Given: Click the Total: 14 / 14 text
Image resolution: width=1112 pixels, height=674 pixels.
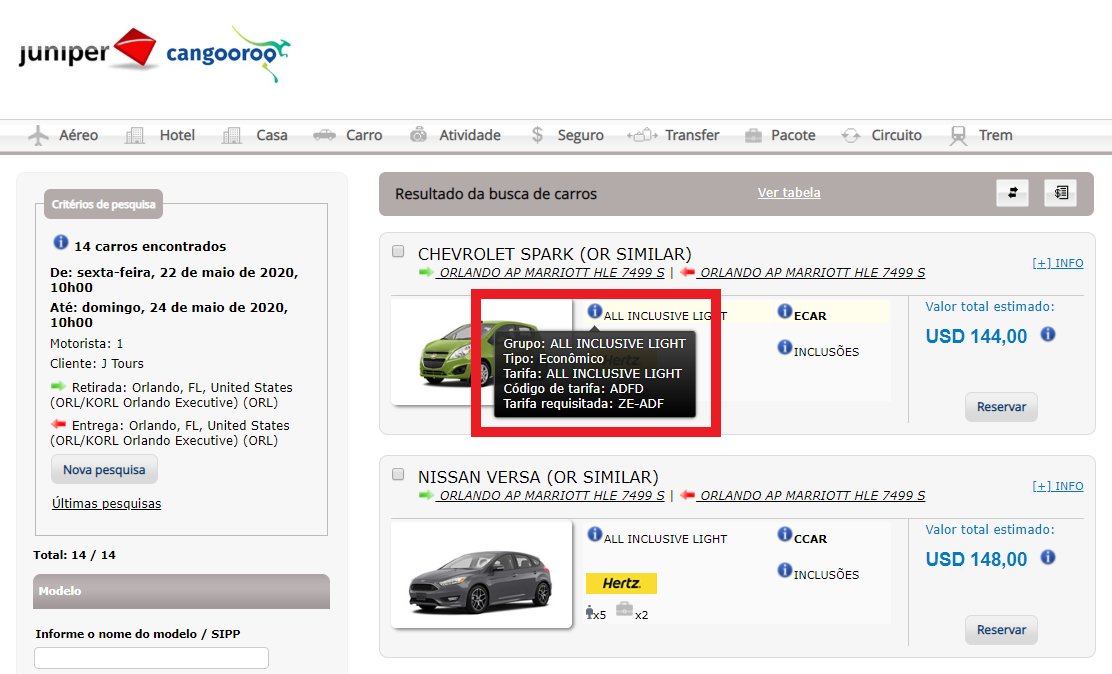Looking at the screenshot, I should [x=74, y=555].
